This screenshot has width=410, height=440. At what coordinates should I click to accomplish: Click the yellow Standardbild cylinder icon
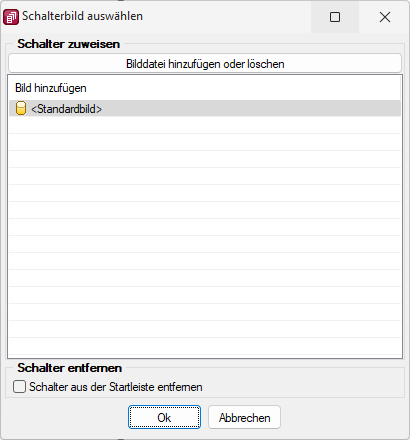(x=21, y=109)
